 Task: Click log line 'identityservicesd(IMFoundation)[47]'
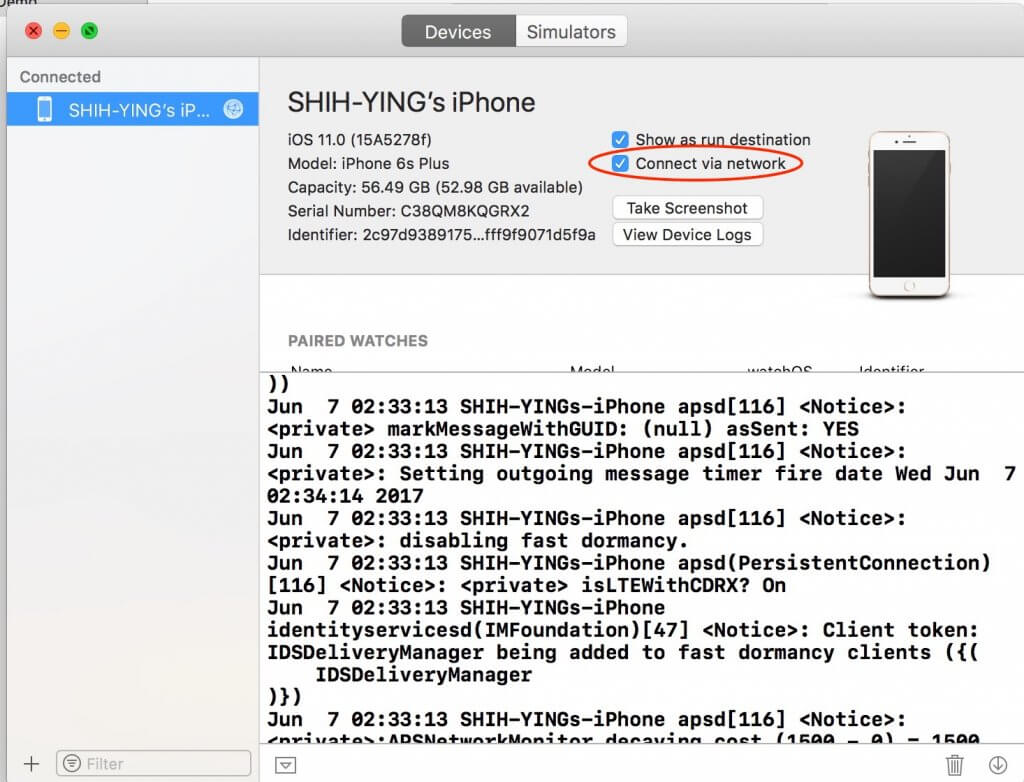point(622,630)
